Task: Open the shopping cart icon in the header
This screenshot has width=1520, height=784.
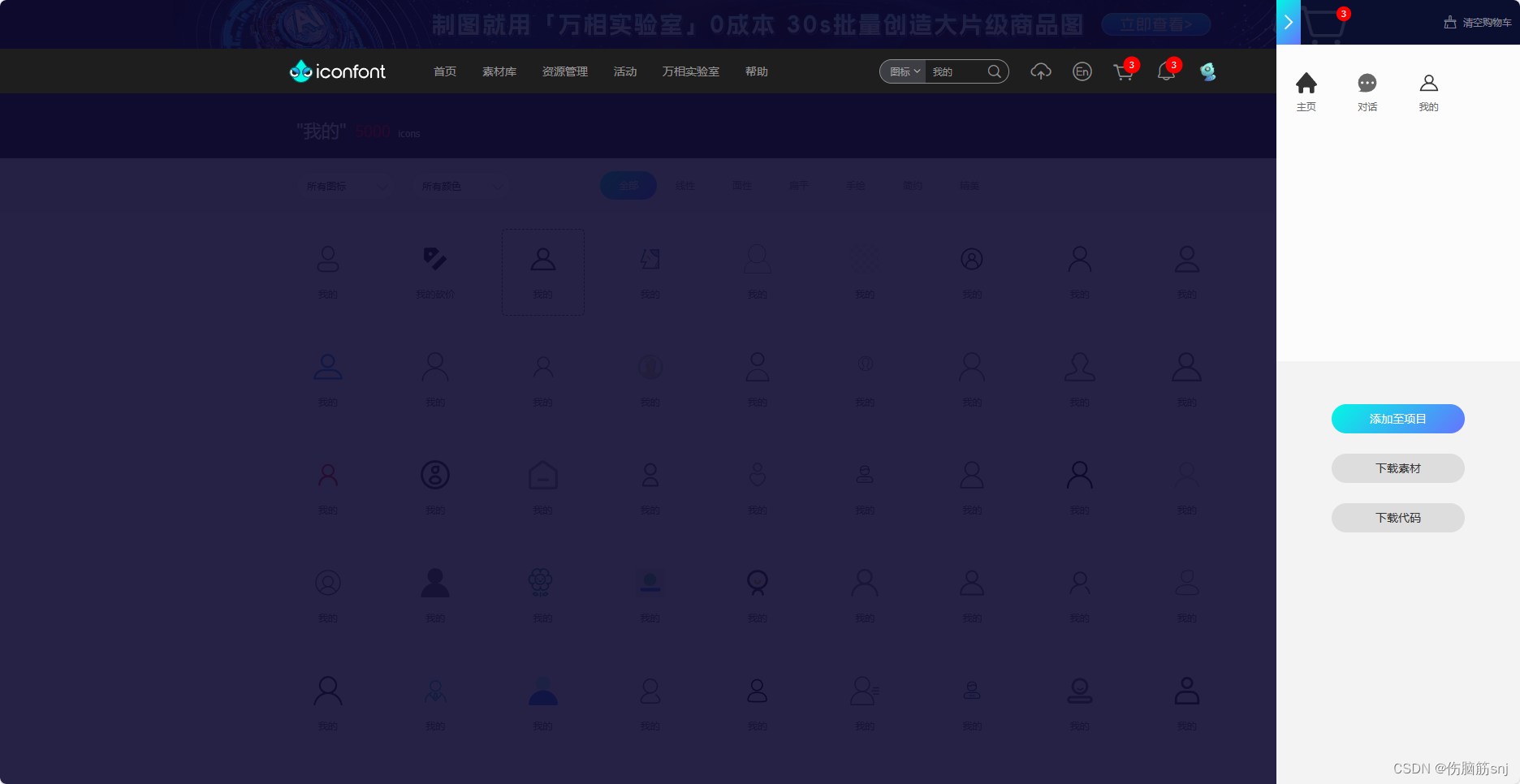Action: pos(1124,72)
